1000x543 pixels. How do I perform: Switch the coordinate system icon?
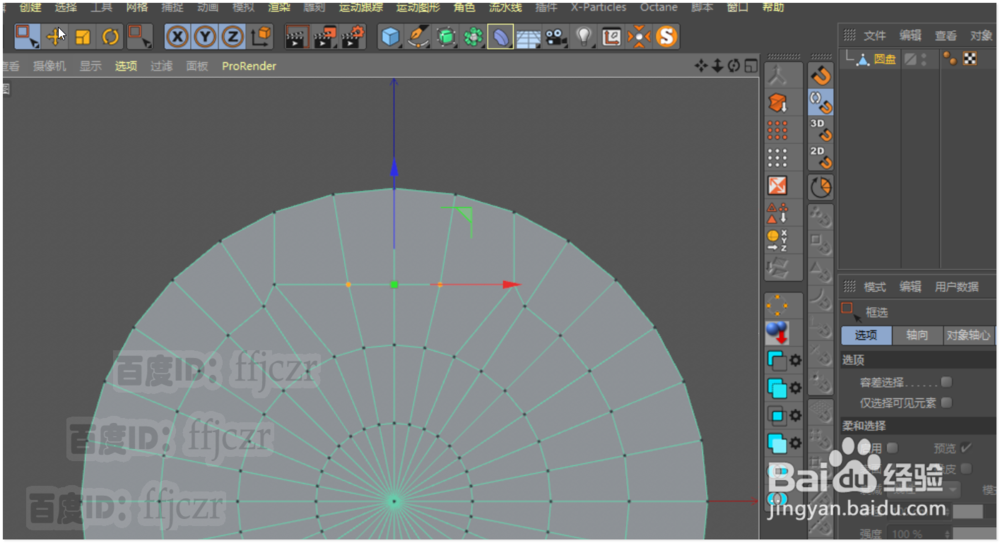[260, 36]
